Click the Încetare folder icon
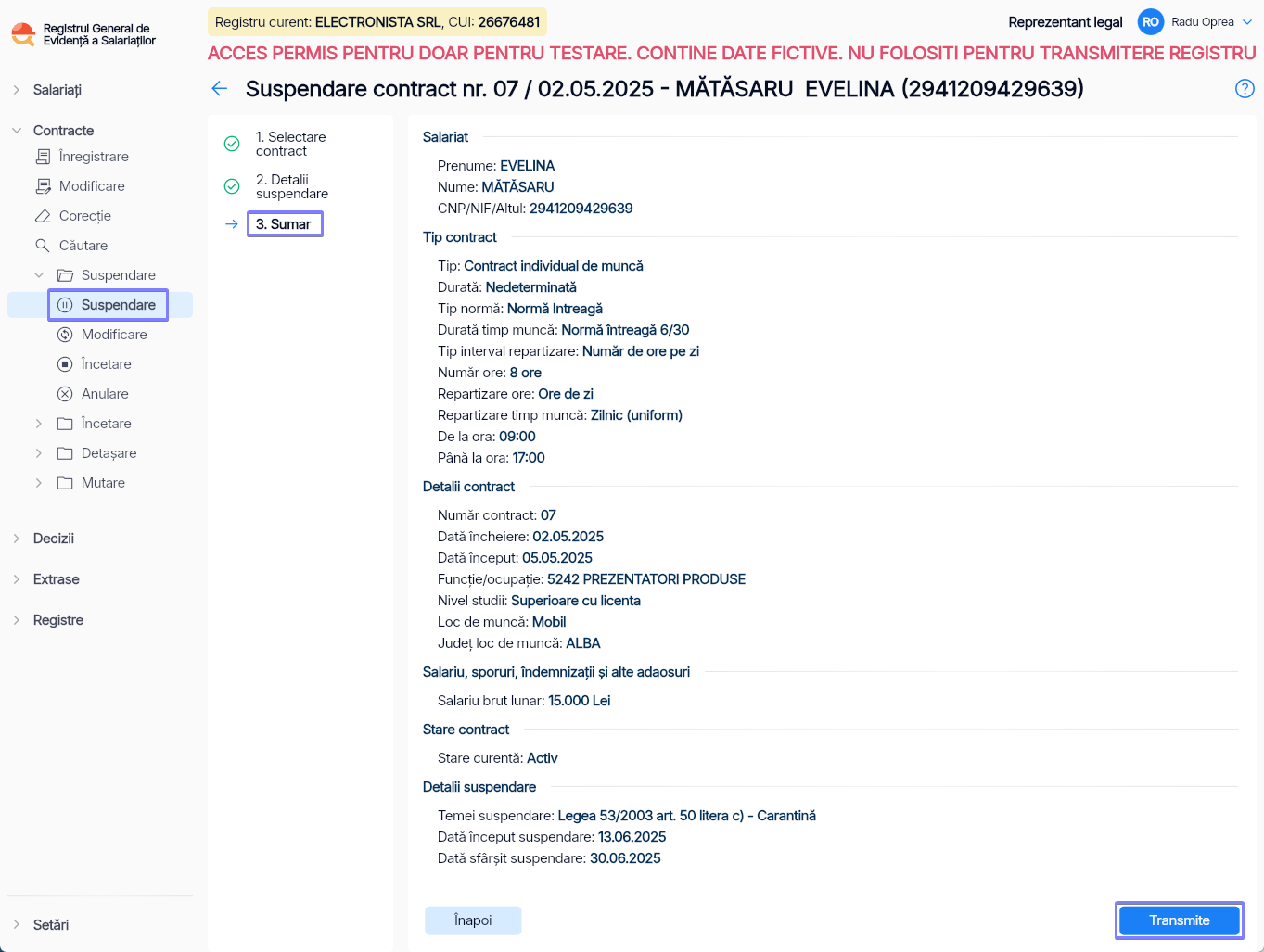 pyautogui.click(x=65, y=424)
